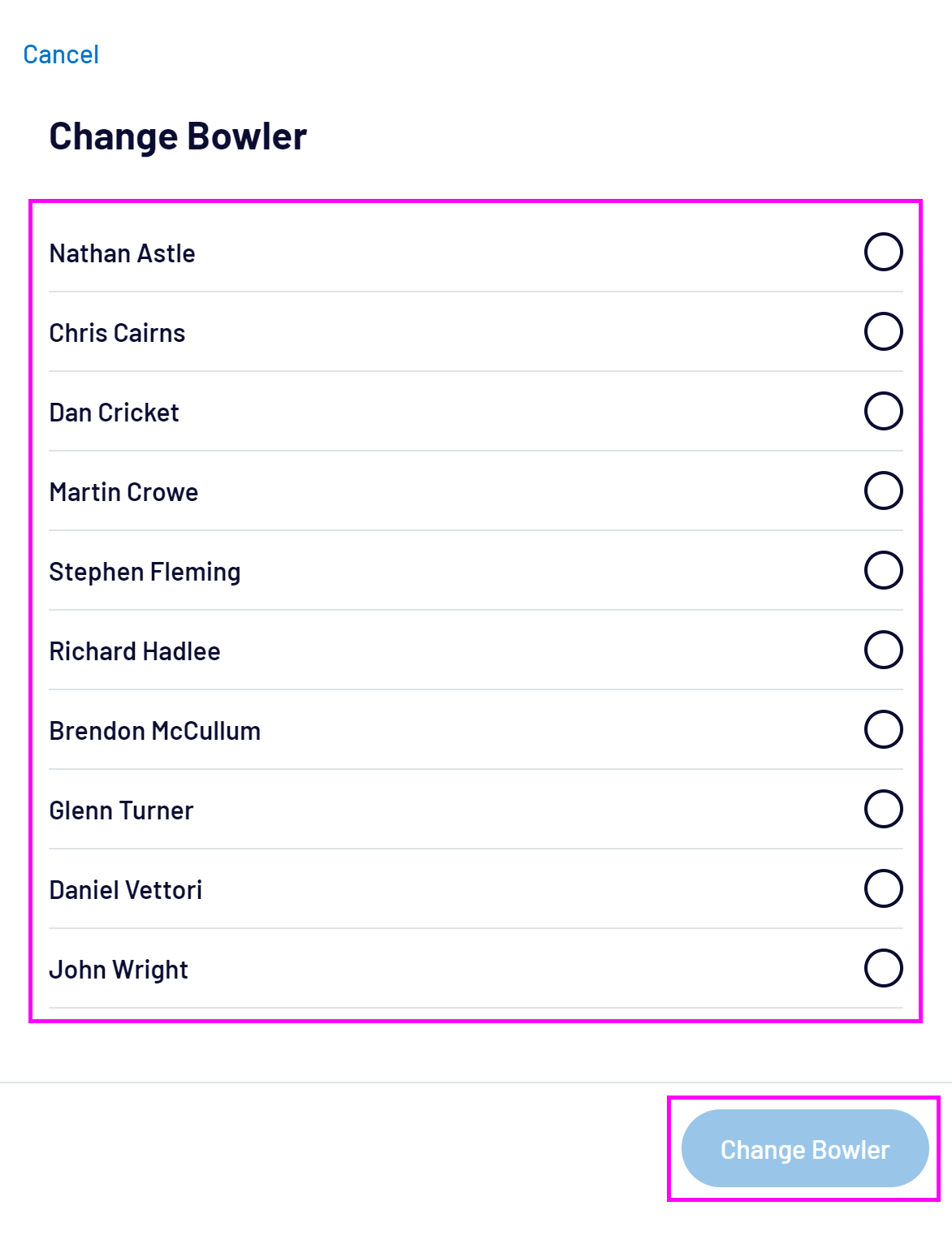Select Stephen Fleming radio circle
952x1236 pixels.
883,570
